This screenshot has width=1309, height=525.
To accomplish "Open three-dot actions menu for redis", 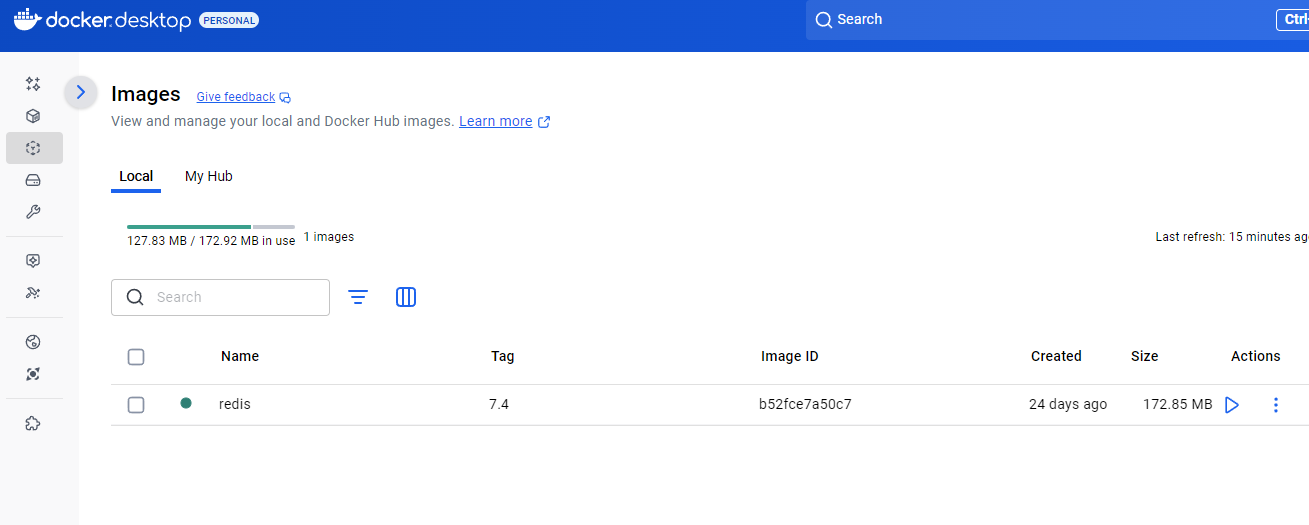I will (1275, 405).
